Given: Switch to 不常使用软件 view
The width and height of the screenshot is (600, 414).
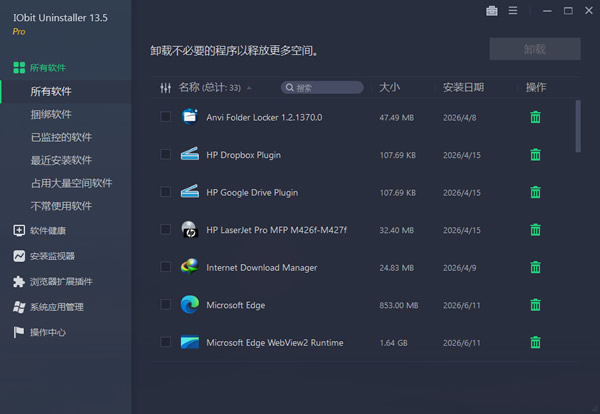Looking at the screenshot, I should tap(61, 206).
